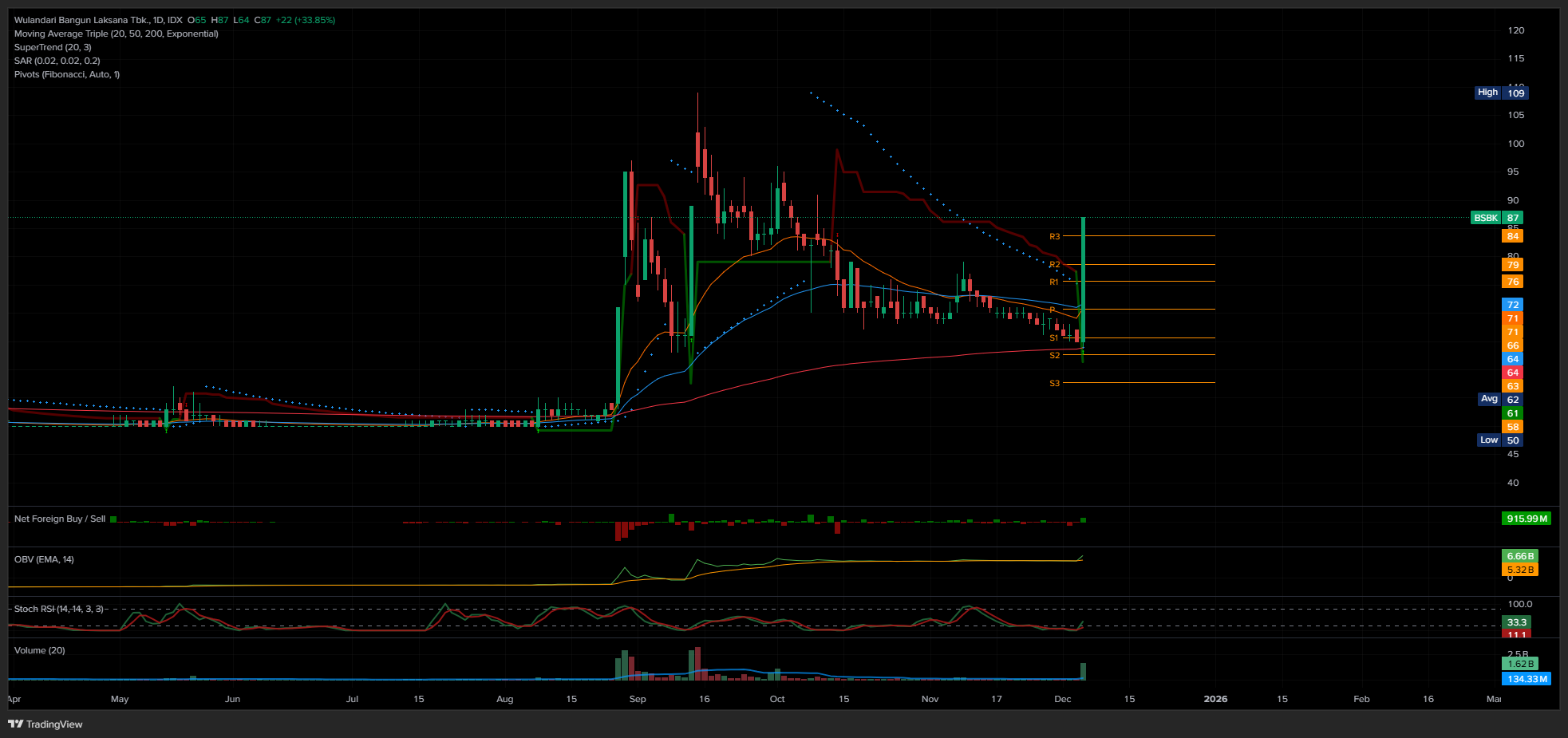Select the OBV (EMA, 14) pane title

(x=44, y=559)
